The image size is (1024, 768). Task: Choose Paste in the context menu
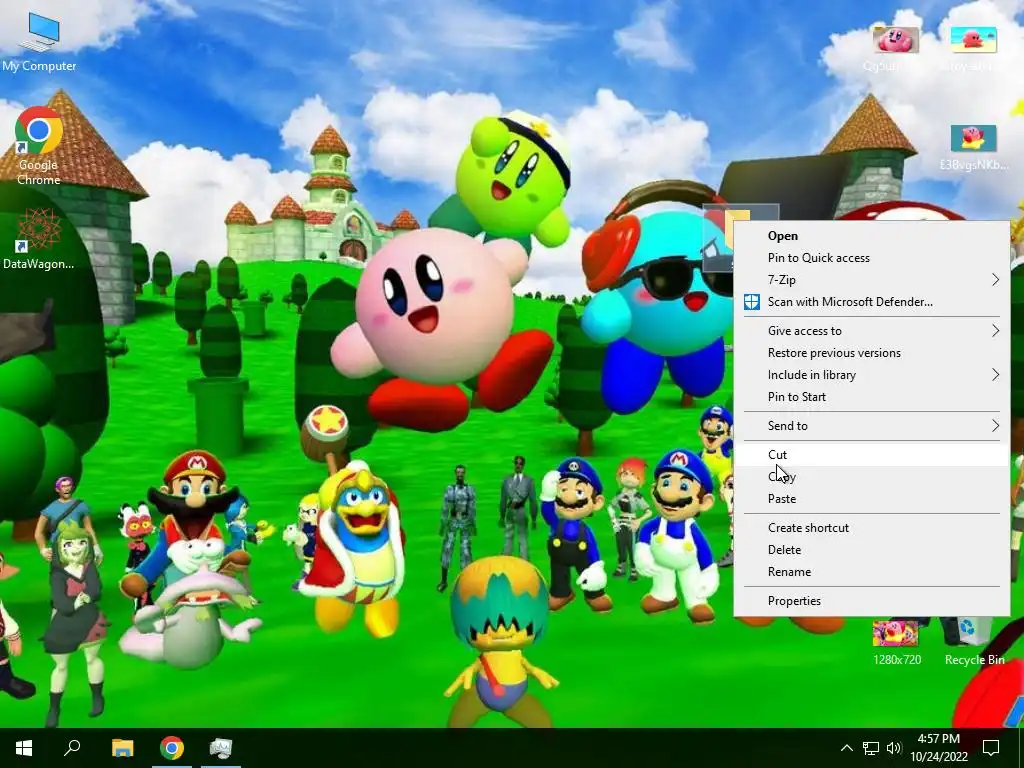coord(872,499)
